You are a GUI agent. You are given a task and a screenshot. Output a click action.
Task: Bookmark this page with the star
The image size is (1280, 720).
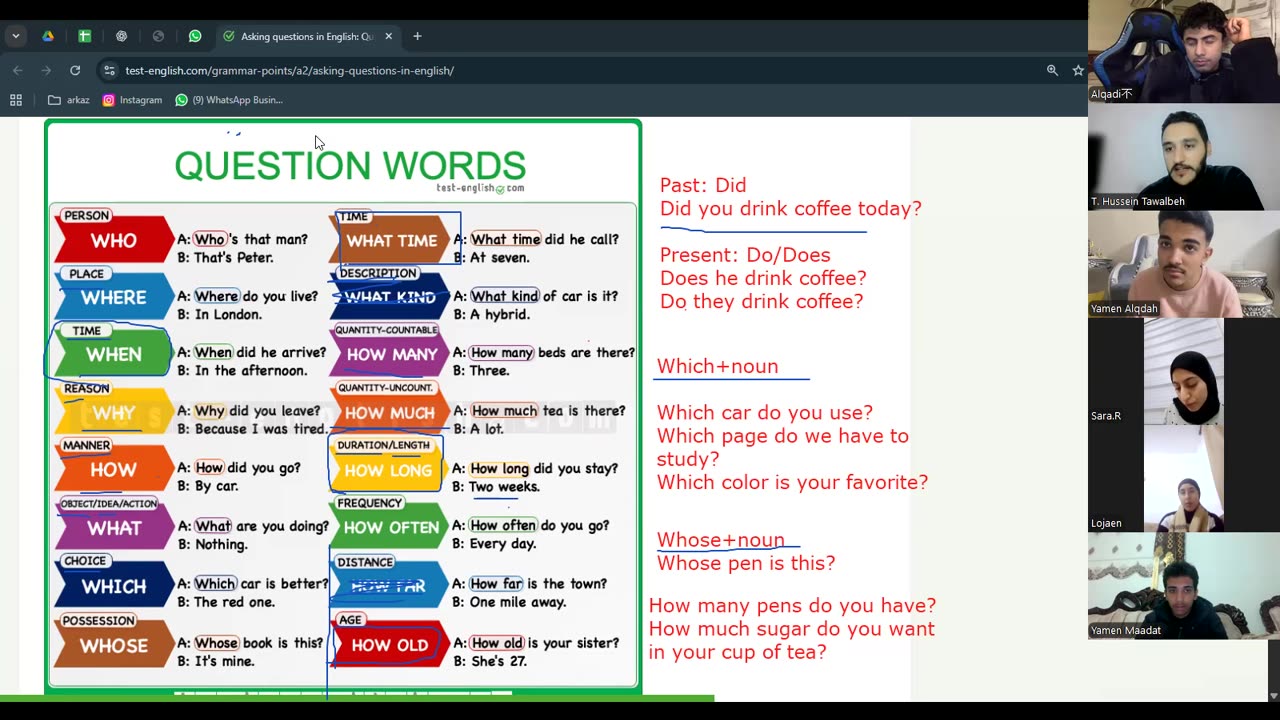tap(1078, 70)
